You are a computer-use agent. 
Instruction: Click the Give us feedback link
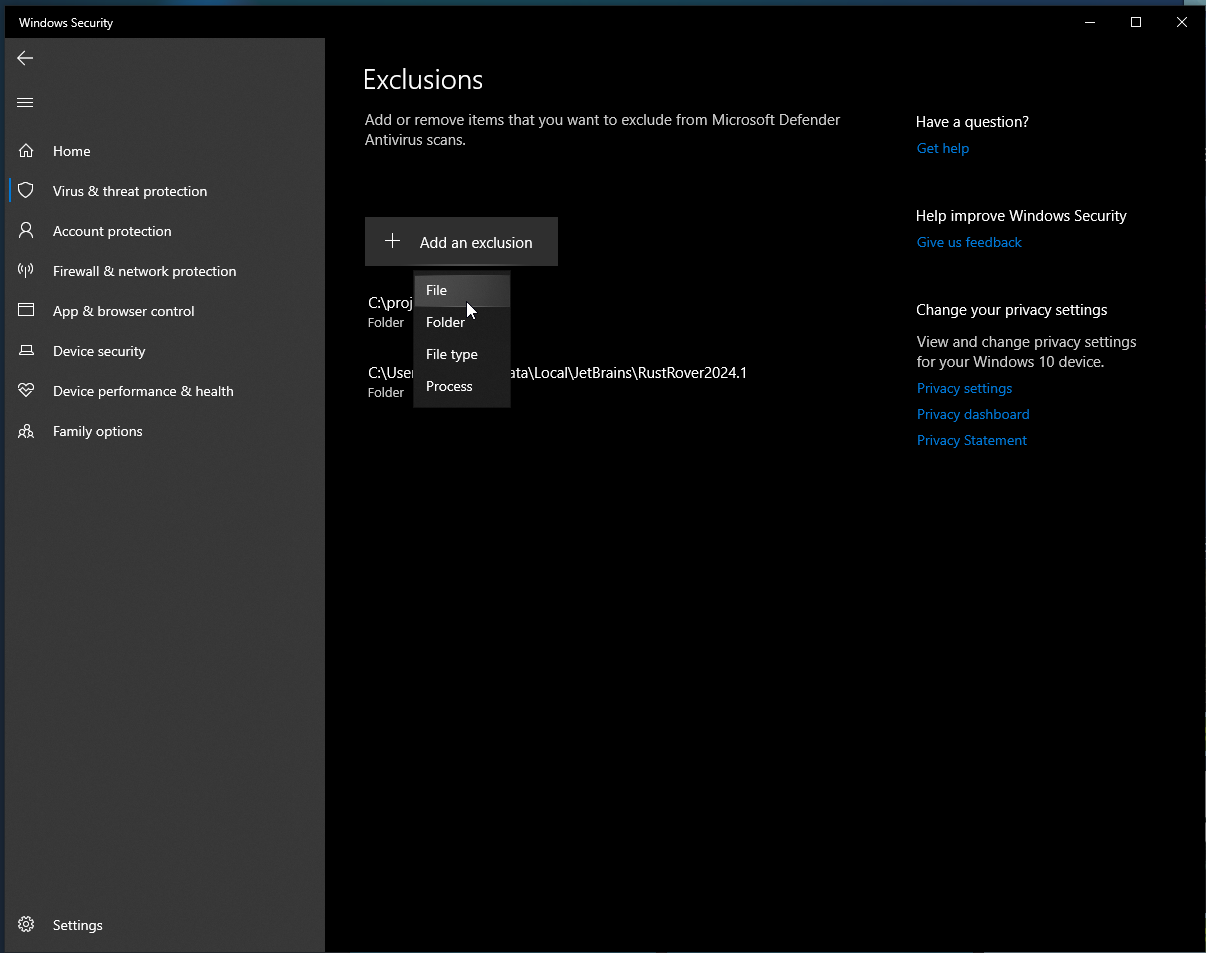pos(969,242)
